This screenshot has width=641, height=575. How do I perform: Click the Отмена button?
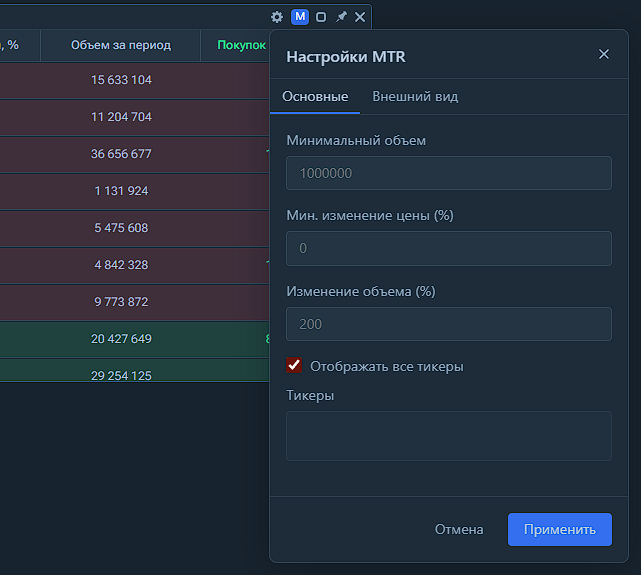click(x=459, y=529)
